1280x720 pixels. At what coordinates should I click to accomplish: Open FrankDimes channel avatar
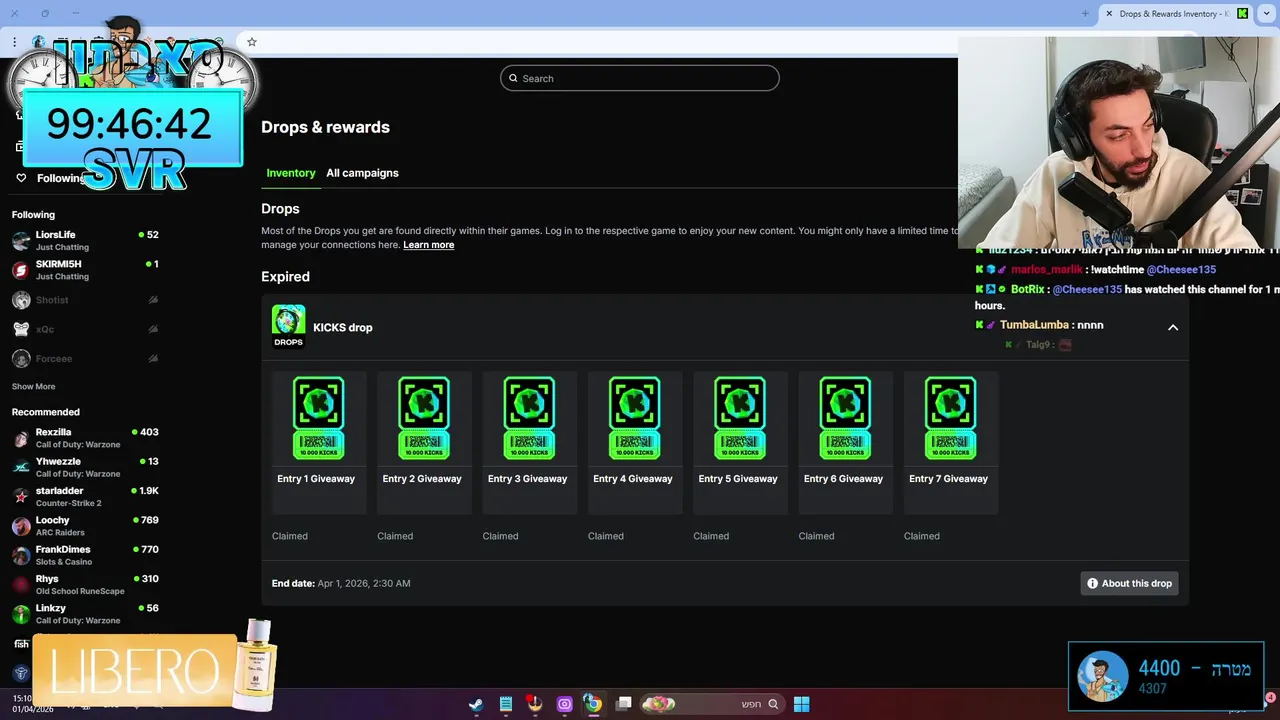coord(21,555)
